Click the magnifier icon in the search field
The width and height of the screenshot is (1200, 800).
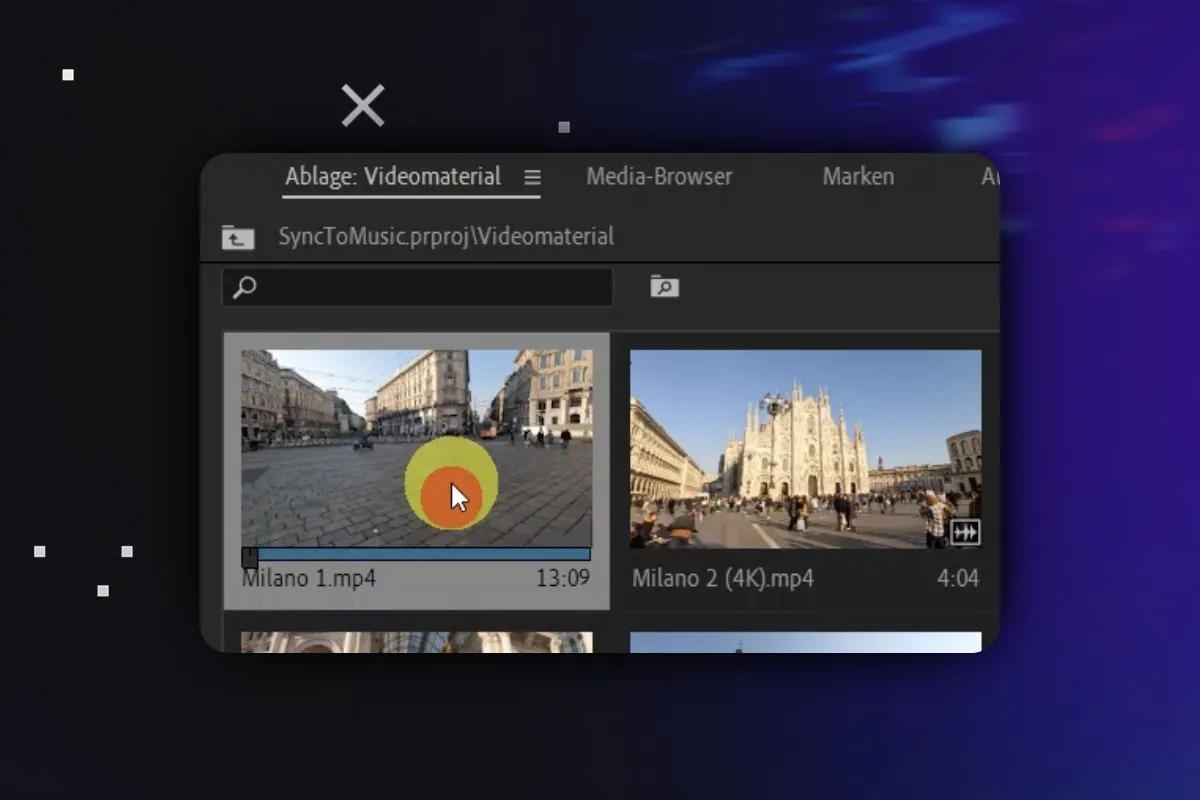tap(244, 288)
